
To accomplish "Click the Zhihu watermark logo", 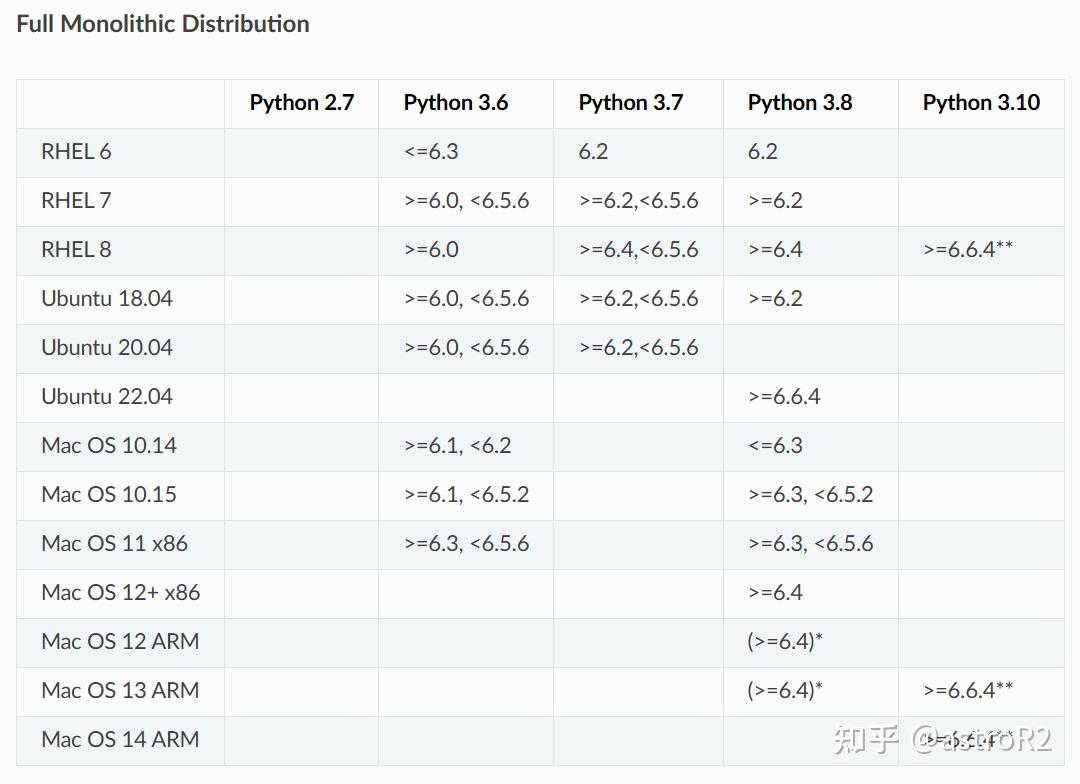I will (866, 740).
